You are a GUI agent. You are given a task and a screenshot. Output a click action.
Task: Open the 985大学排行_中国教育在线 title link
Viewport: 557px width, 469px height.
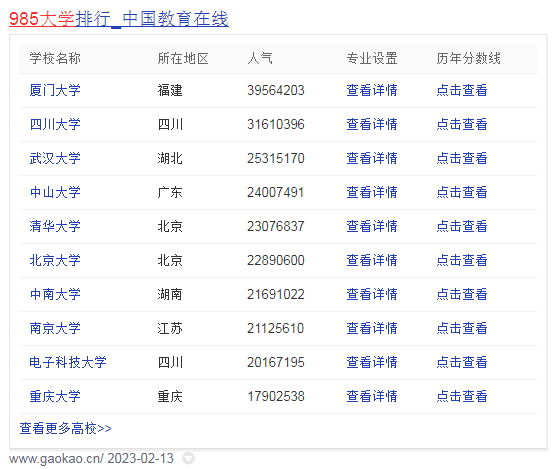click(119, 19)
